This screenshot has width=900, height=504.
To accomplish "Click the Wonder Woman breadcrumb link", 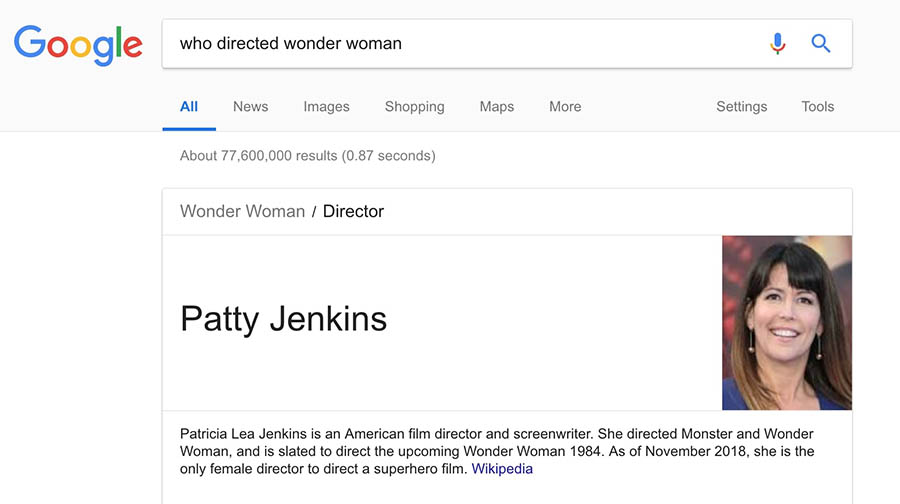I will (242, 211).
